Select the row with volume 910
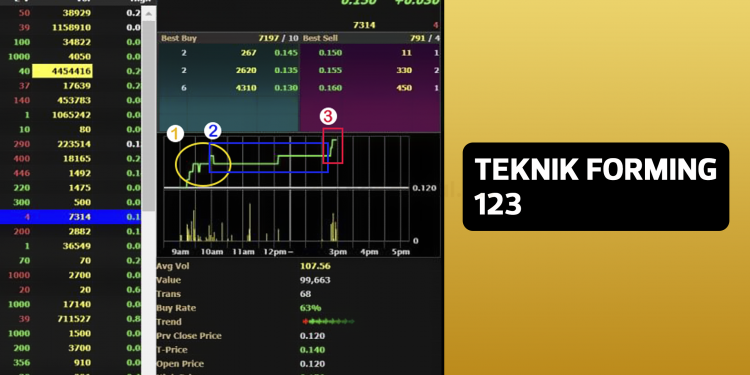 (x=71, y=363)
